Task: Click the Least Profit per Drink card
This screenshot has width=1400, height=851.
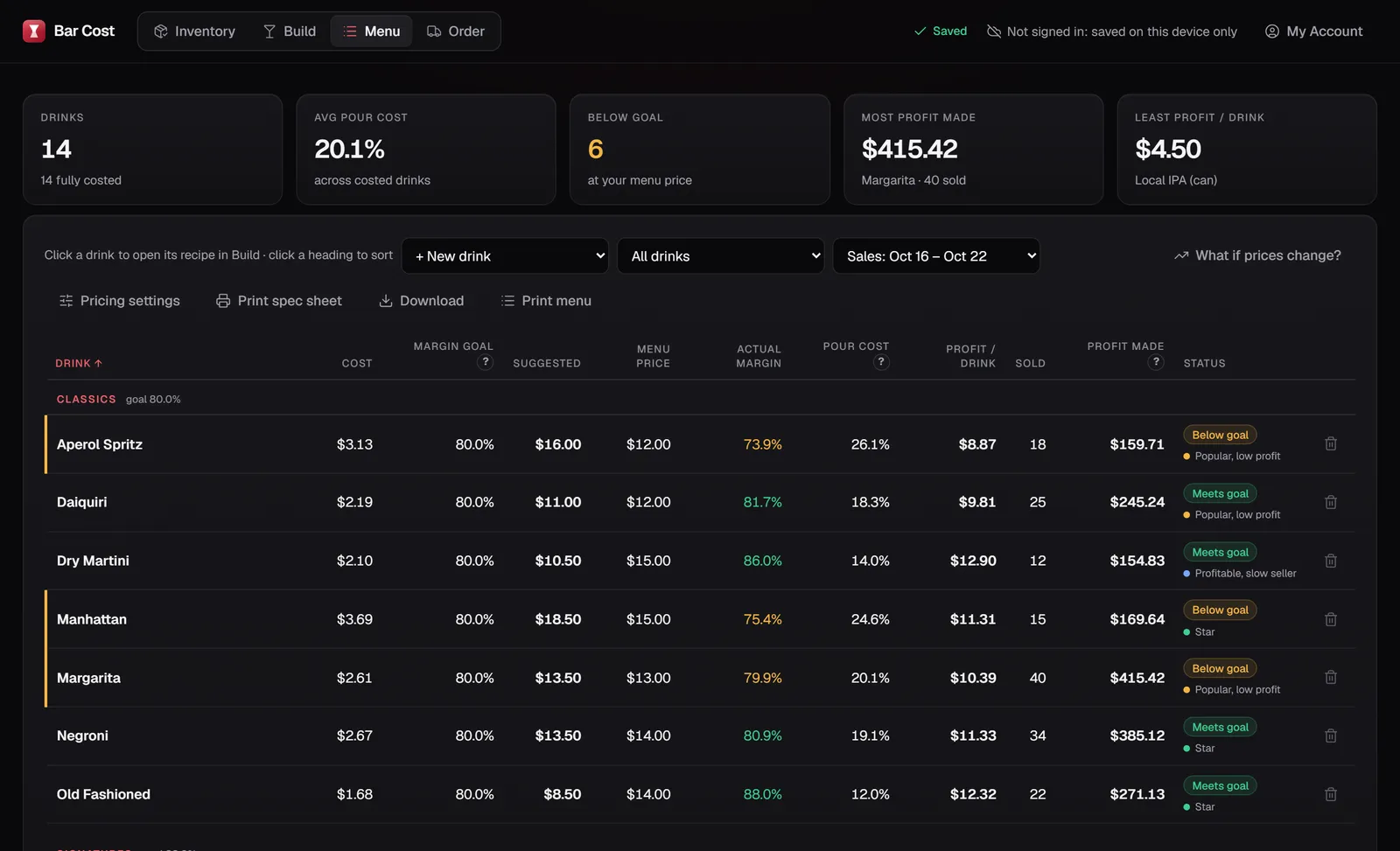Action: pyautogui.click(x=1247, y=150)
